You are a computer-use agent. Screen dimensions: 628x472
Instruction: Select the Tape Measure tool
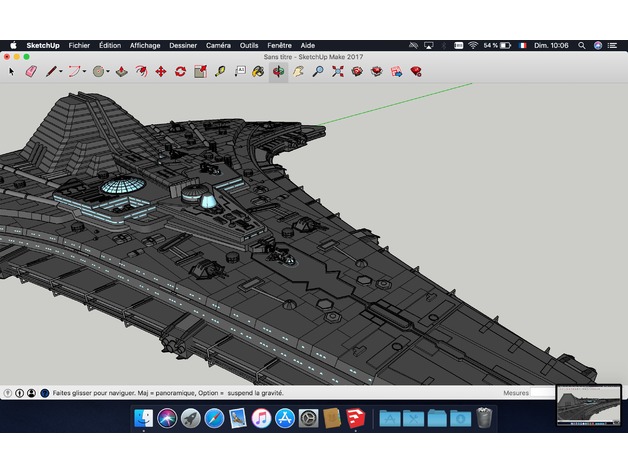[x=220, y=72]
